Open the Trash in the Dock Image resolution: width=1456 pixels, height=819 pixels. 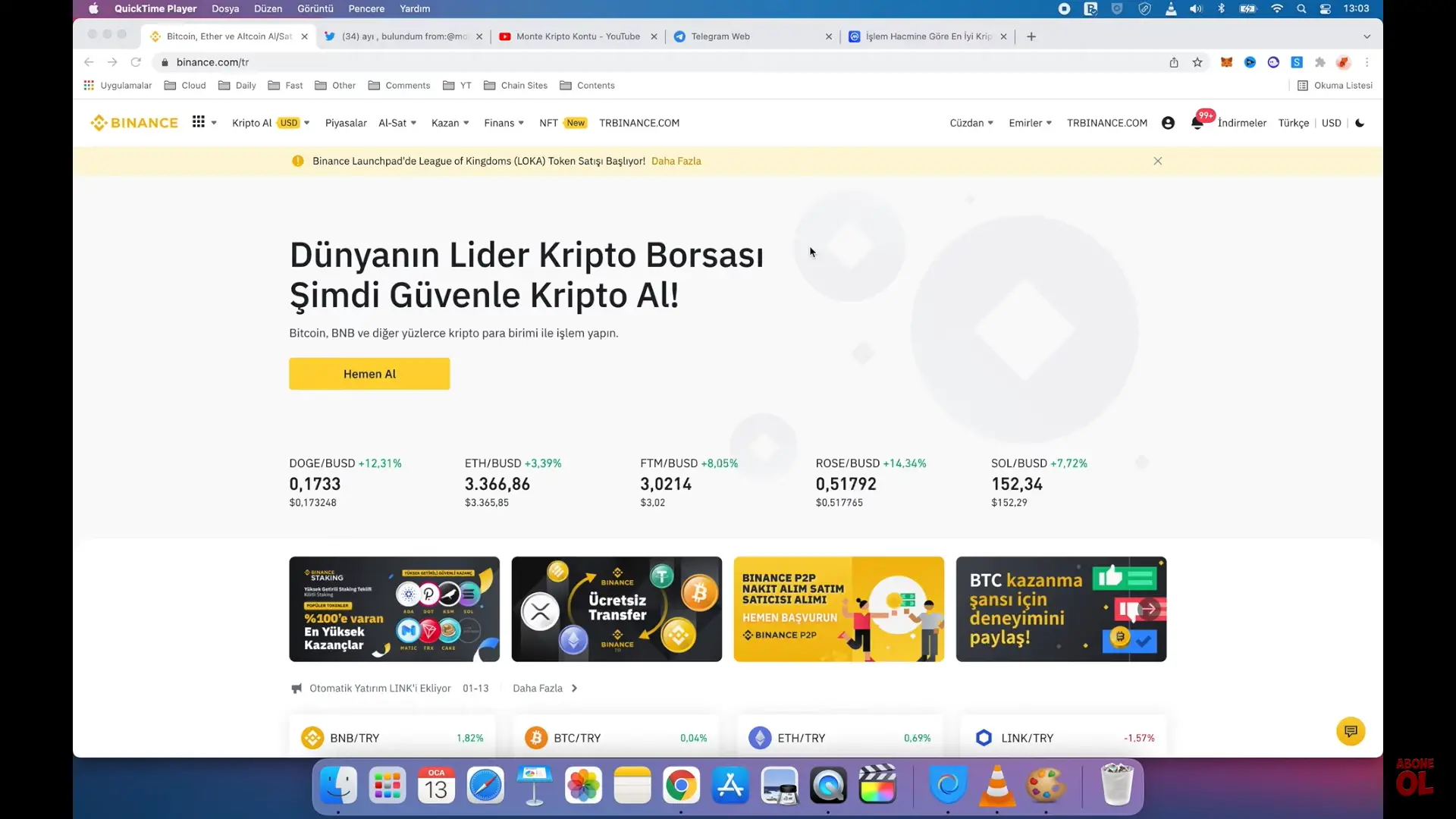click(x=1117, y=785)
